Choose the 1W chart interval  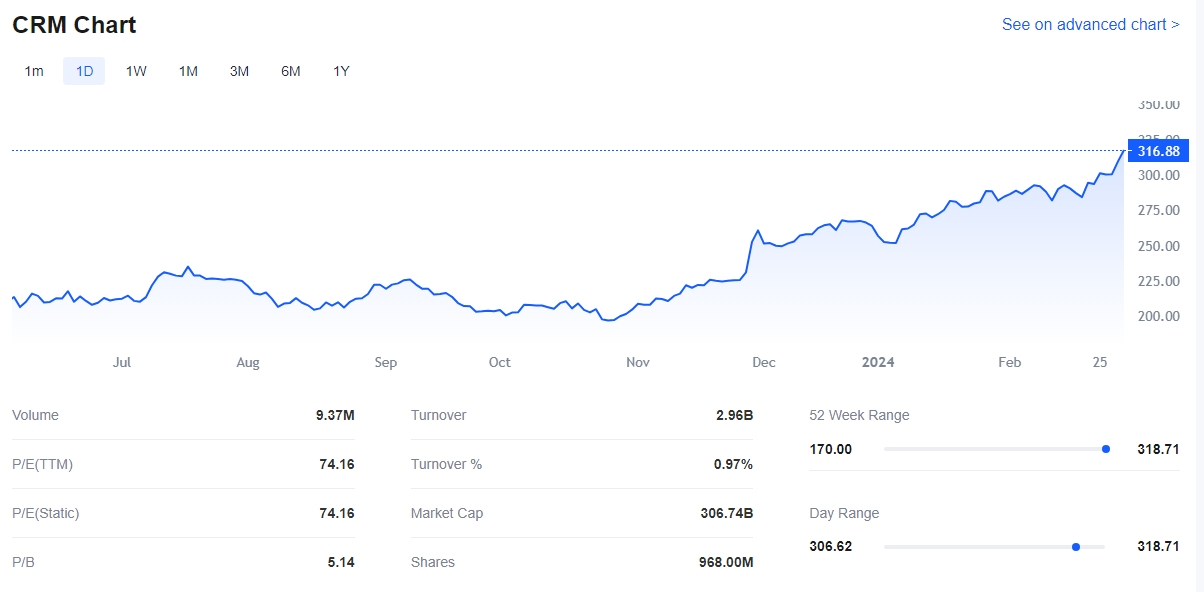point(136,71)
